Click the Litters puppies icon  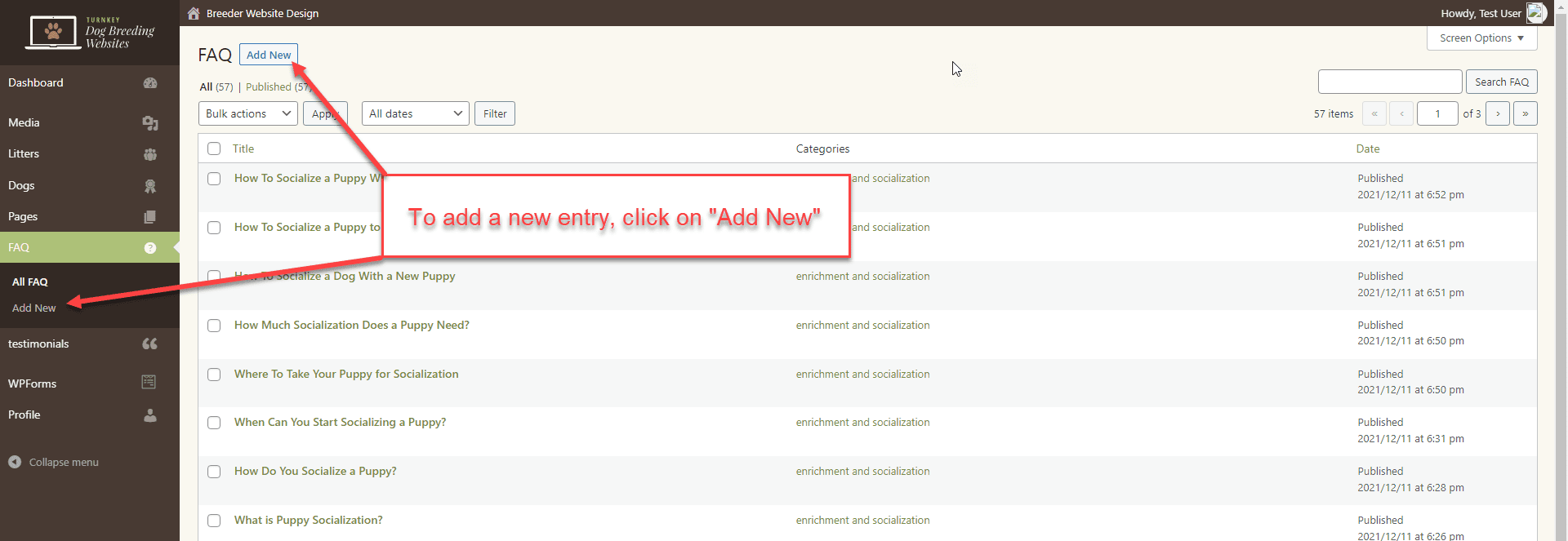(150, 154)
